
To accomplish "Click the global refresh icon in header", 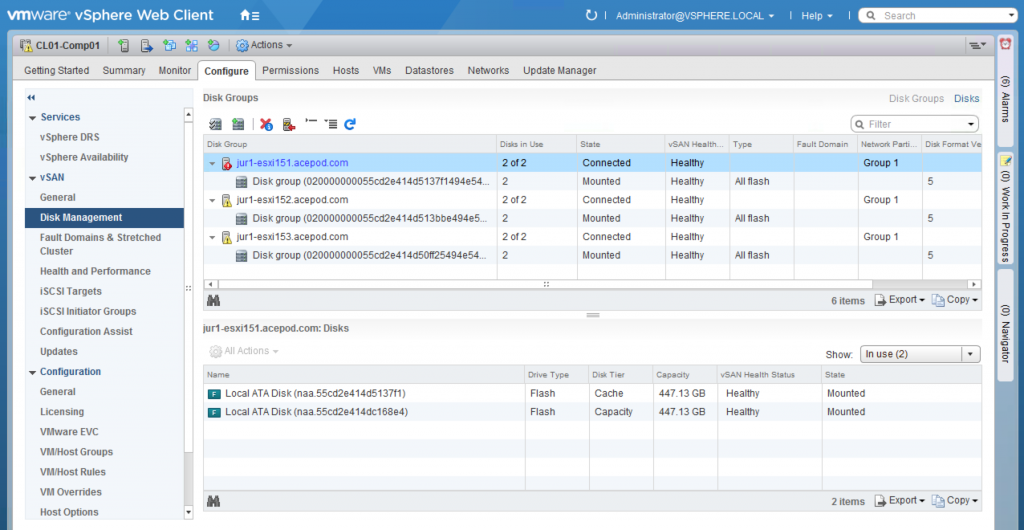I will 591,15.
